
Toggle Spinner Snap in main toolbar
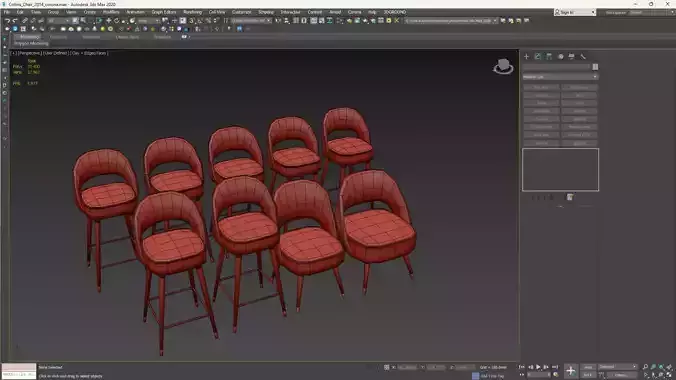pos(216,20)
